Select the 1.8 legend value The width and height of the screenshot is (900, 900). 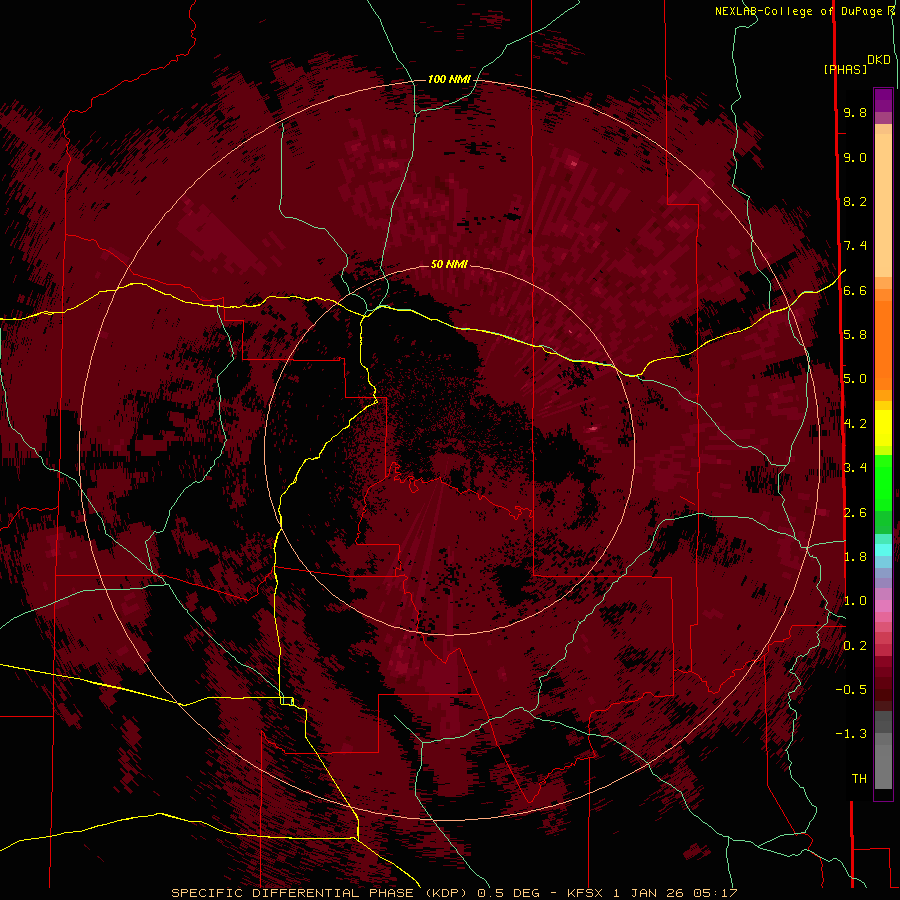[855, 557]
